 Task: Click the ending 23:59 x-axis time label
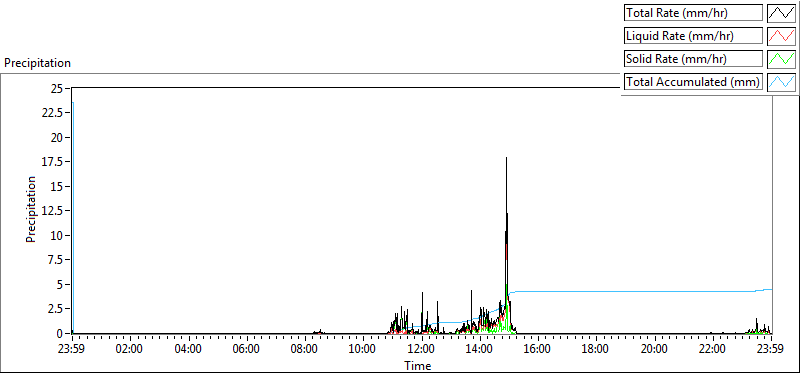pyautogui.click(x=771, y=350)
